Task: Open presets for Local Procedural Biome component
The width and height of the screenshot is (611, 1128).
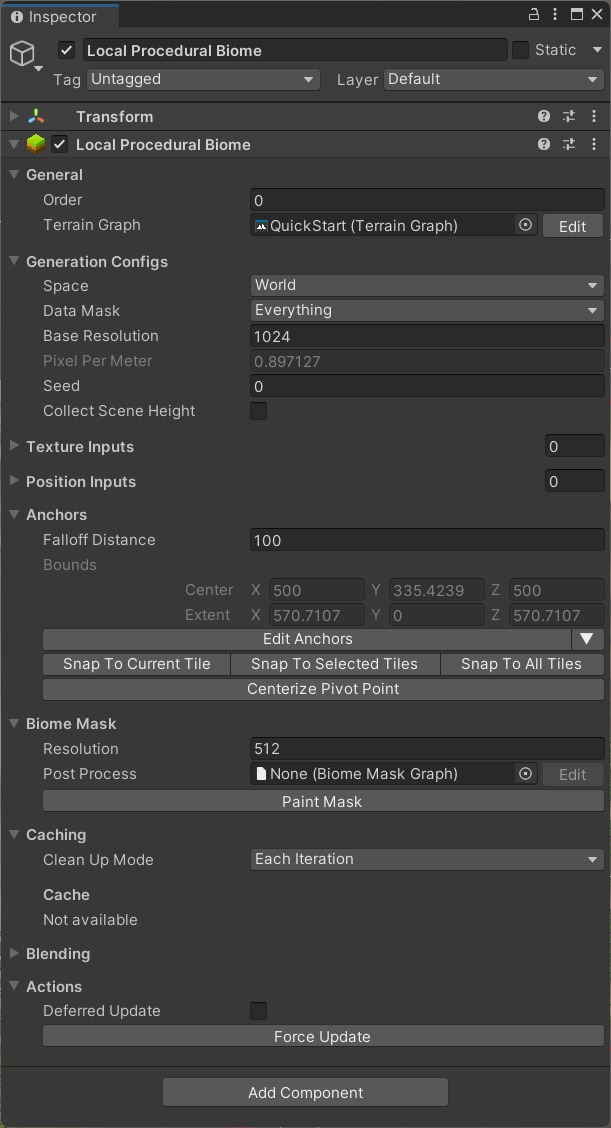Action: pos(569,144)
